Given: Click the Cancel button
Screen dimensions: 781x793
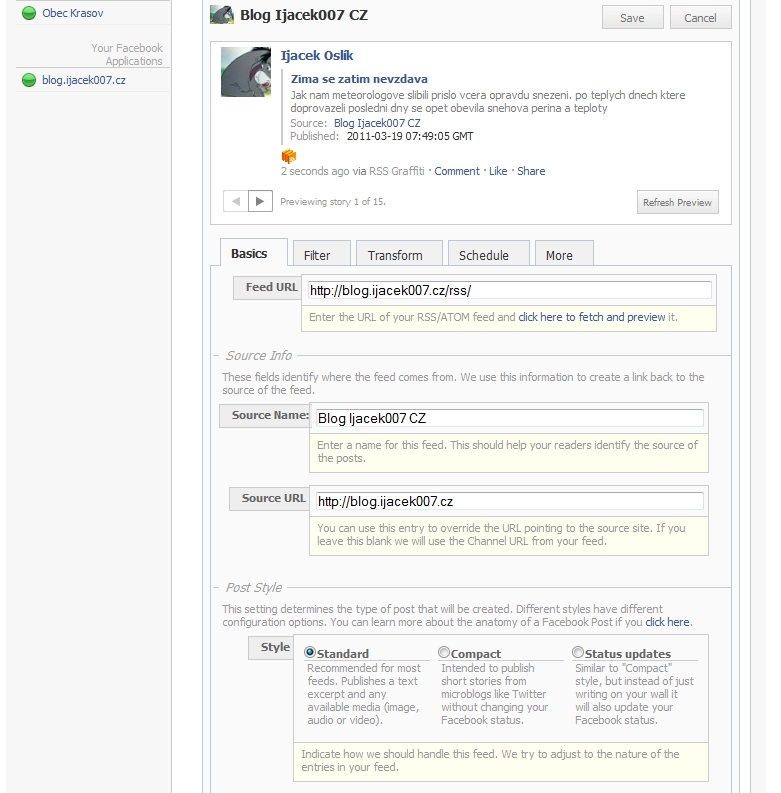Looking at the screenshot, I should pyautogui.click(x=700, y=18).
